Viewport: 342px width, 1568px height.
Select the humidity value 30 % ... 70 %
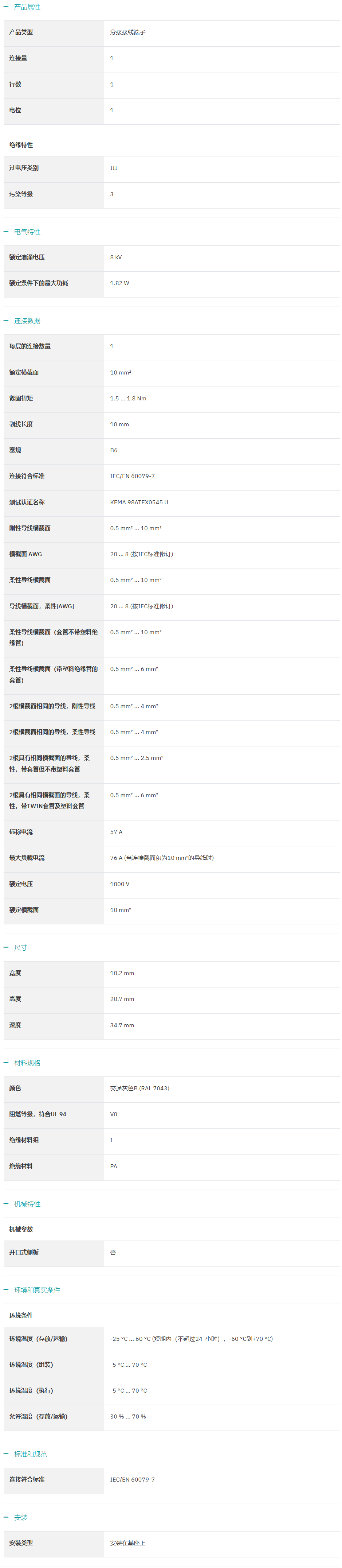click(128, 1416)
